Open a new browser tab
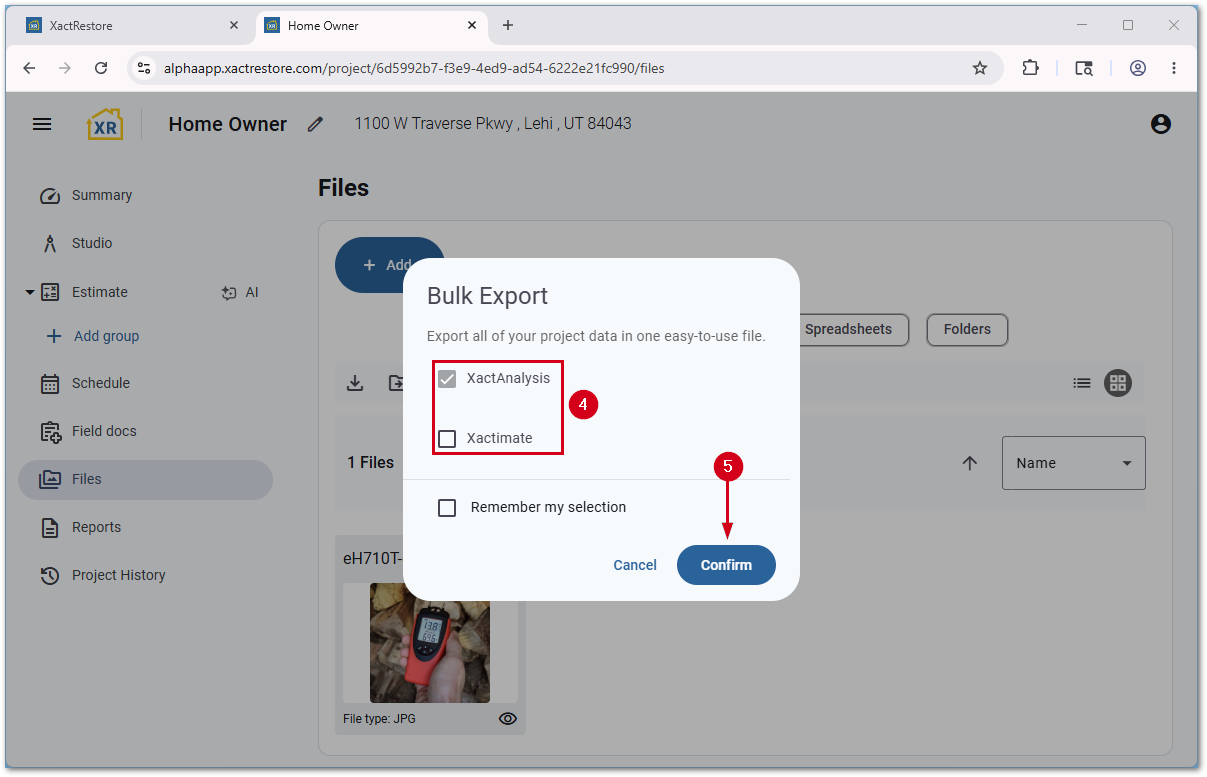 tap(508, 26)
